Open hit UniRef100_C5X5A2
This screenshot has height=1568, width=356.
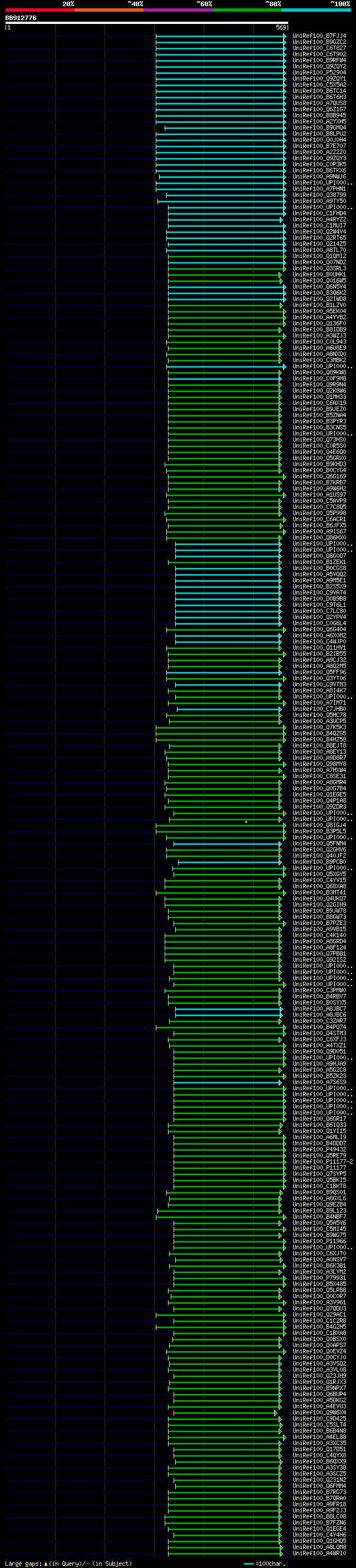(319, 85)
